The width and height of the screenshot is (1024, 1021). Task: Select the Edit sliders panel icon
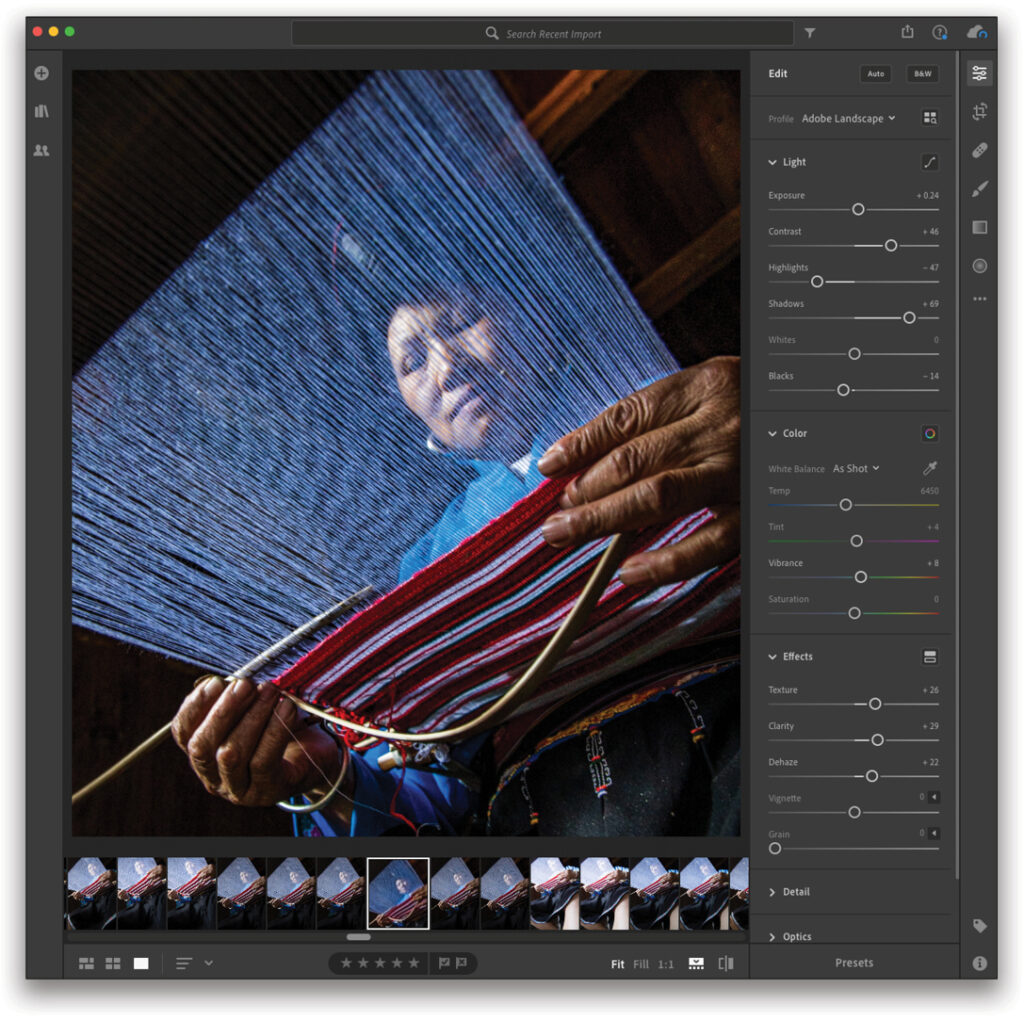pyautogui.click(x=980, y=73)
